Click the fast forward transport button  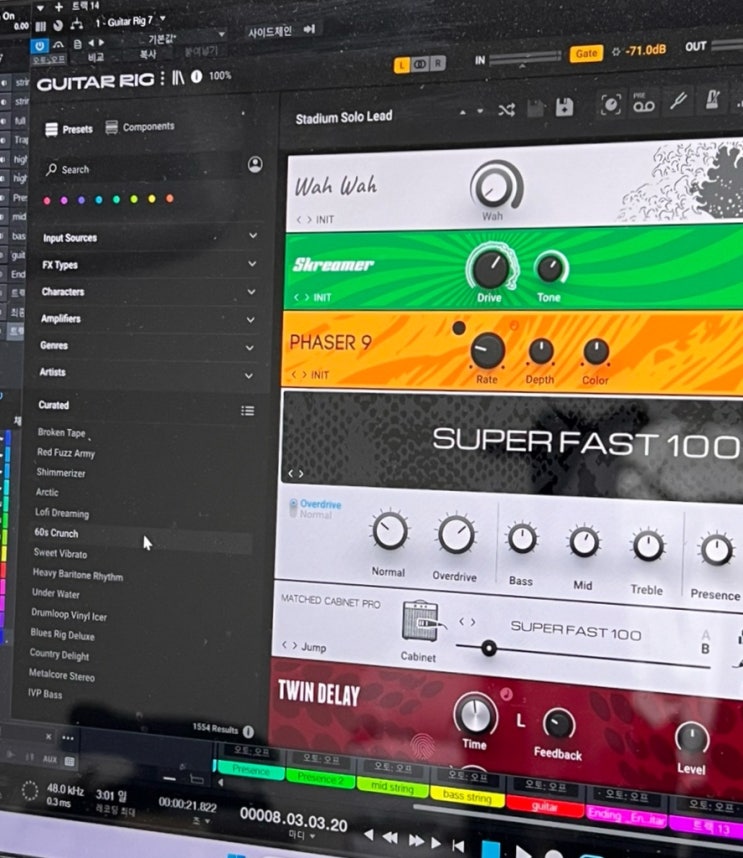coord(416,840)
